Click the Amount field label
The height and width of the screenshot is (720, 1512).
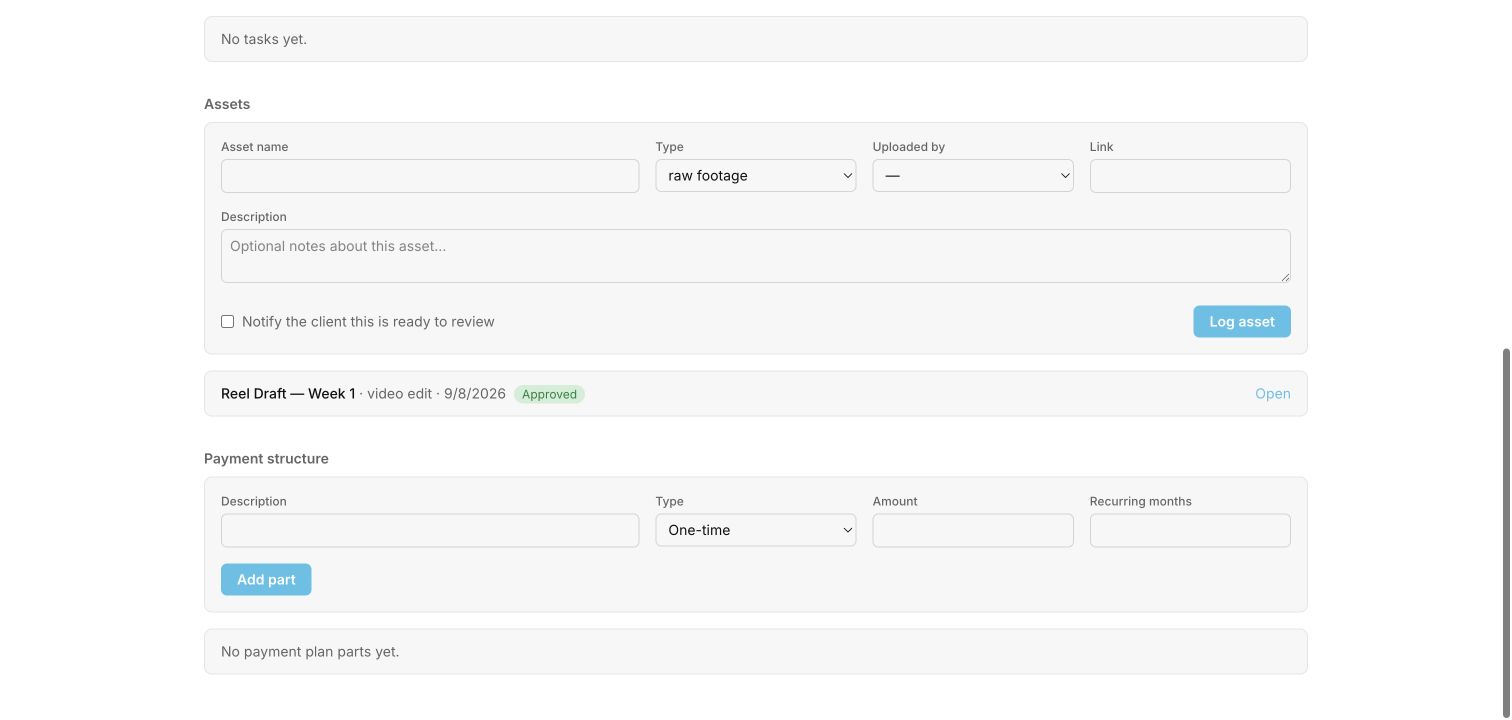pyautogui.click(x=895, y=502)
